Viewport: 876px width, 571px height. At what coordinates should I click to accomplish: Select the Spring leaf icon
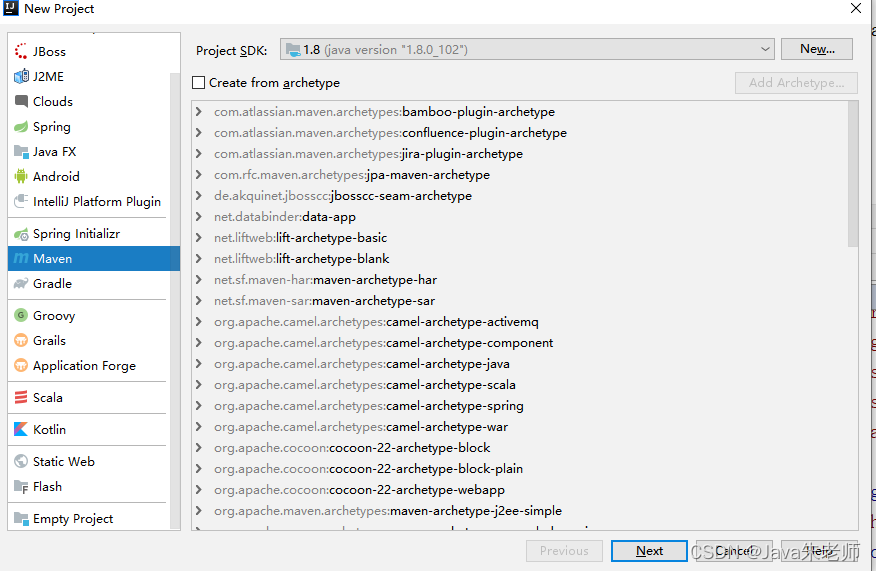(21, 126)
